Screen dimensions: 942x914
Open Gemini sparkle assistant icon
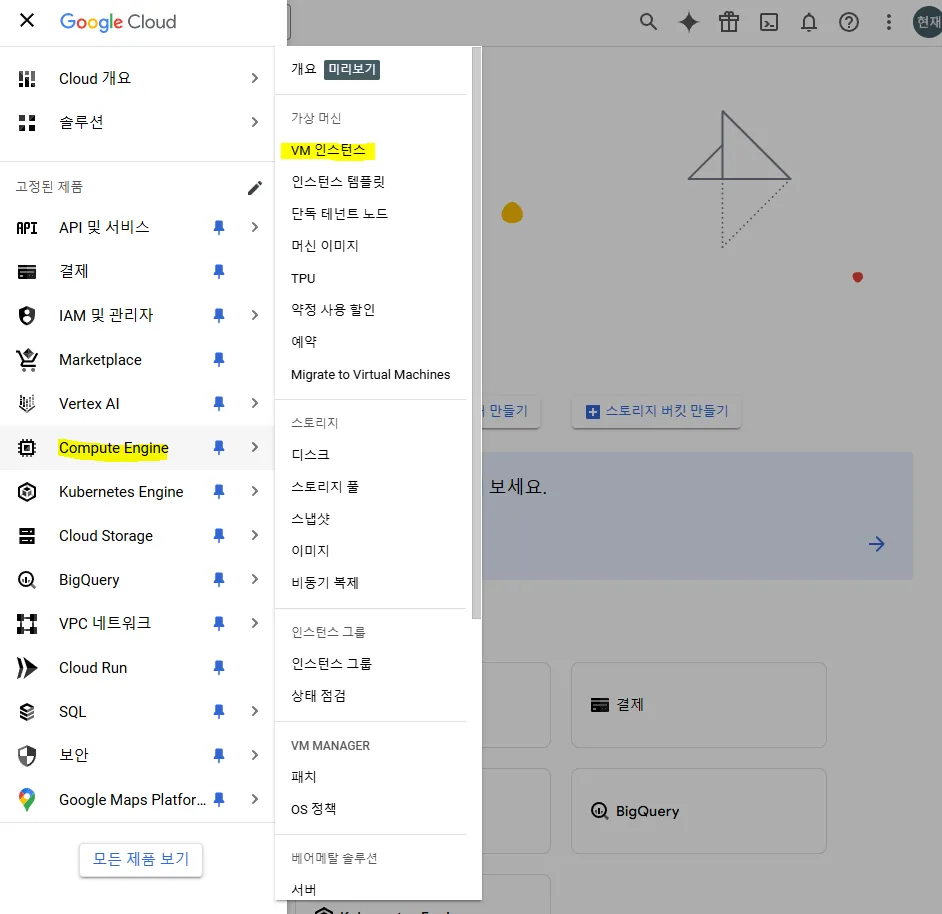(688, 22)
